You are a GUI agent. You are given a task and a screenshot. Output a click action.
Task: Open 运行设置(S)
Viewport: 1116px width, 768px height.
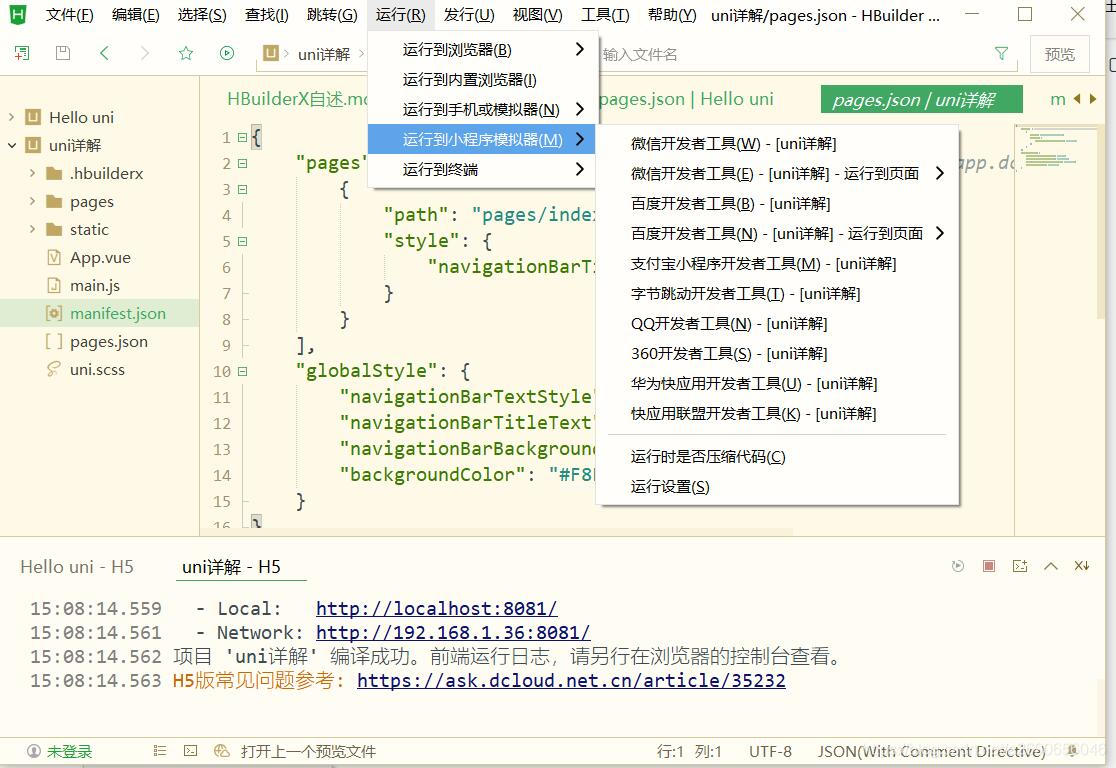778,487
